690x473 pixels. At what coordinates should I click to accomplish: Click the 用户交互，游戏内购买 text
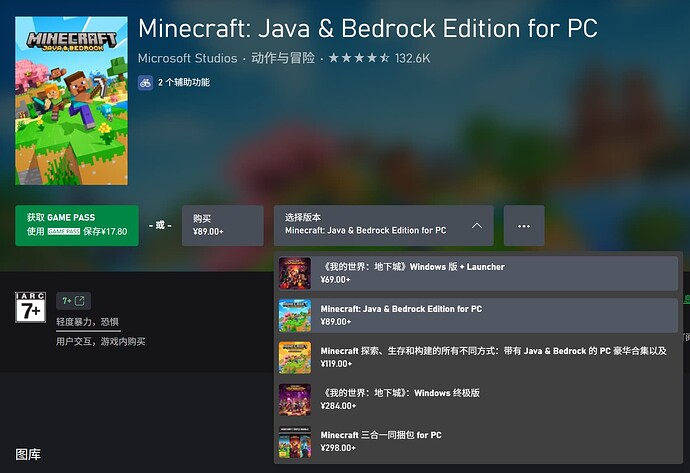click(100, 341)
